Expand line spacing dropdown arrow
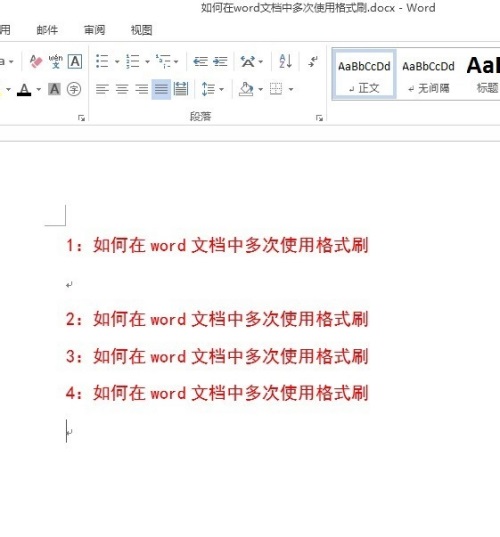This screenshot has width=500, height=537. 222,90
